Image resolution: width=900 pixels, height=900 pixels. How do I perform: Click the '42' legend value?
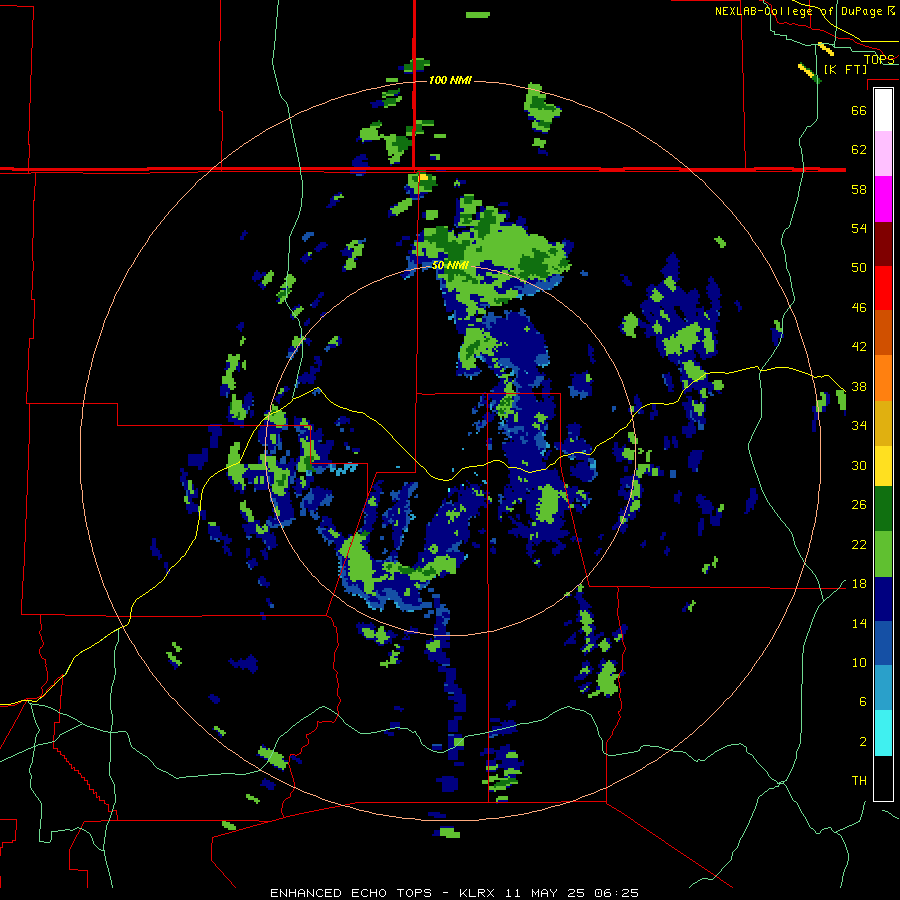pos(859,347)
